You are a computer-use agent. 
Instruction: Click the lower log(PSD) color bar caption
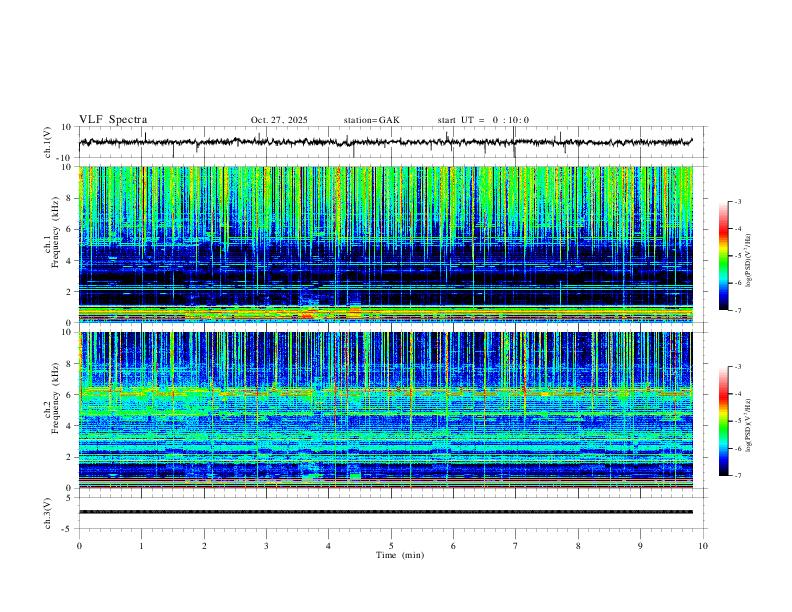click(x=749, y=426)
